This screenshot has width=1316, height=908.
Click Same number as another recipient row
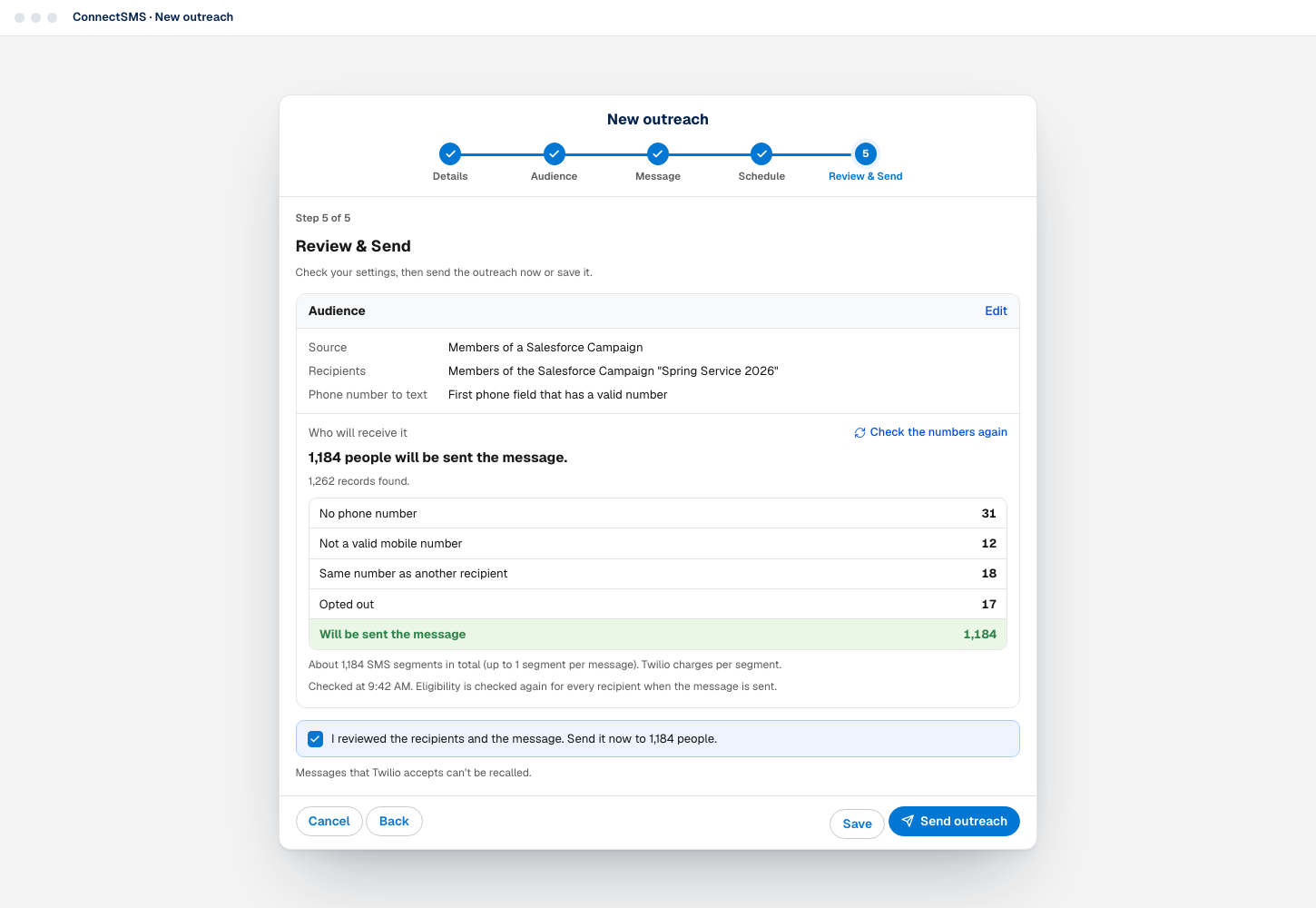coord(658,574)
